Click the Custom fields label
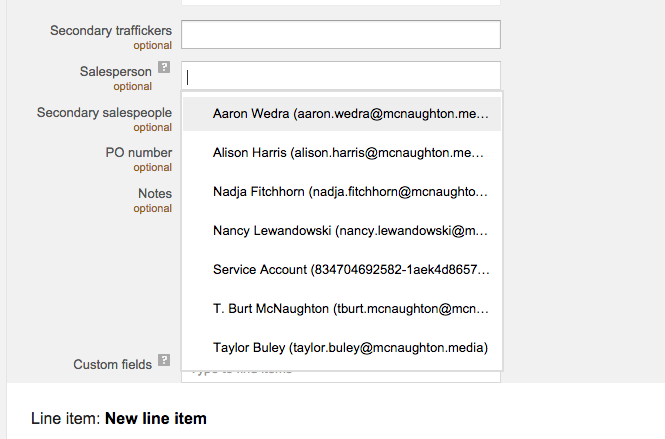 [112, 365]
